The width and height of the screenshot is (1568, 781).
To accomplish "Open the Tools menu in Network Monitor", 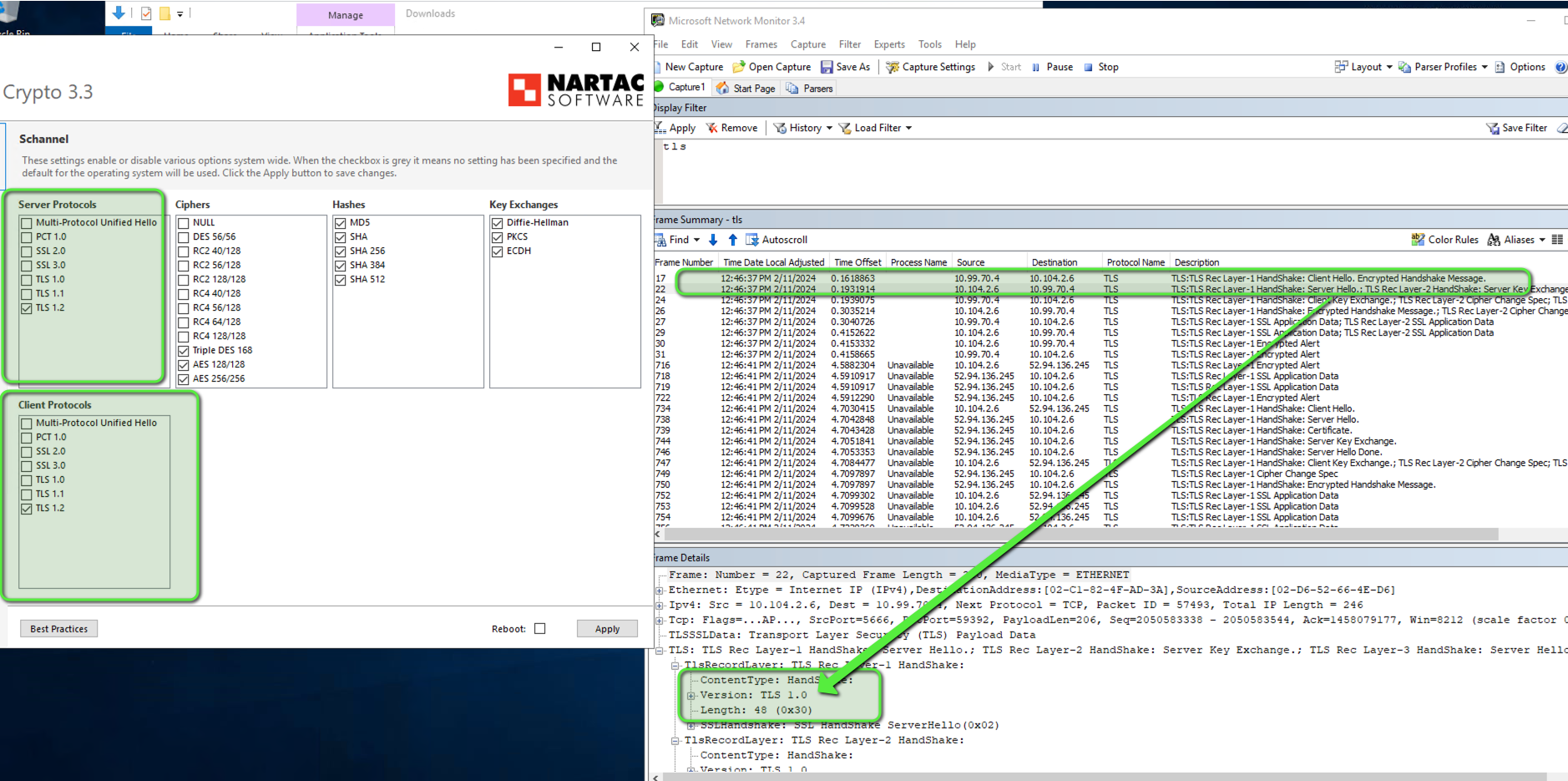I will coord(929,44).
